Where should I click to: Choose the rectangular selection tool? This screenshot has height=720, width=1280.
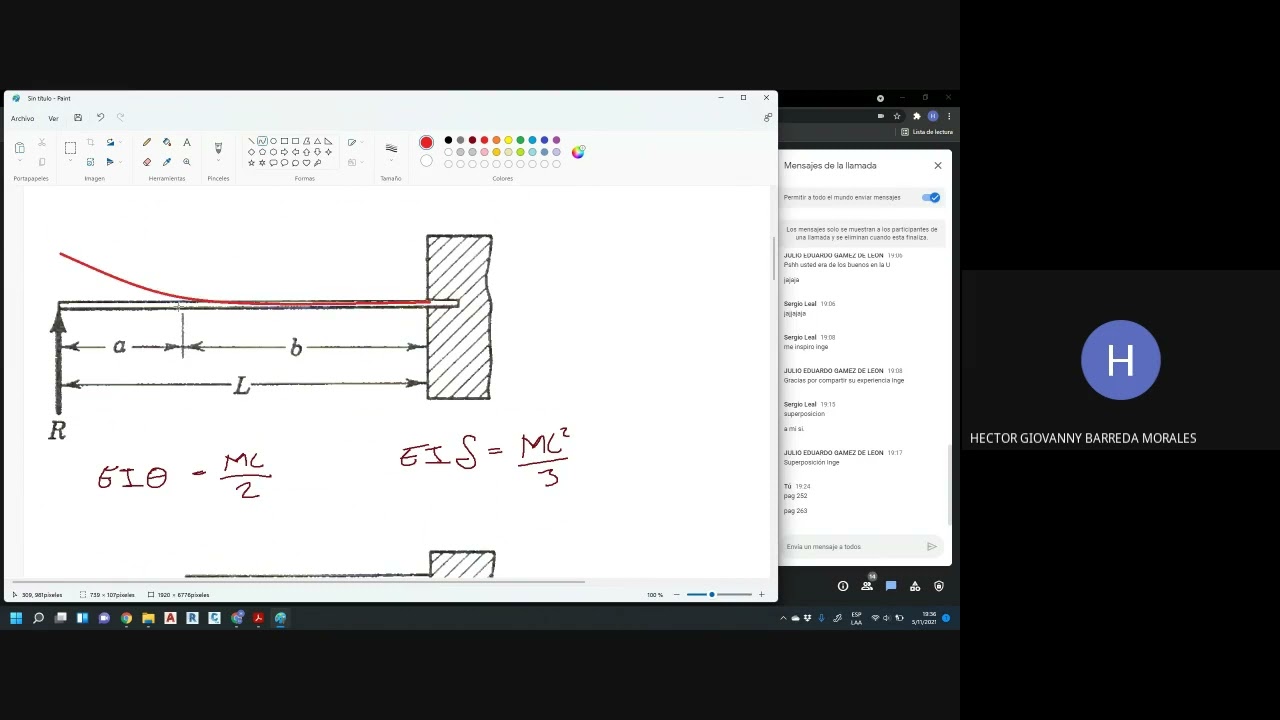70,148
